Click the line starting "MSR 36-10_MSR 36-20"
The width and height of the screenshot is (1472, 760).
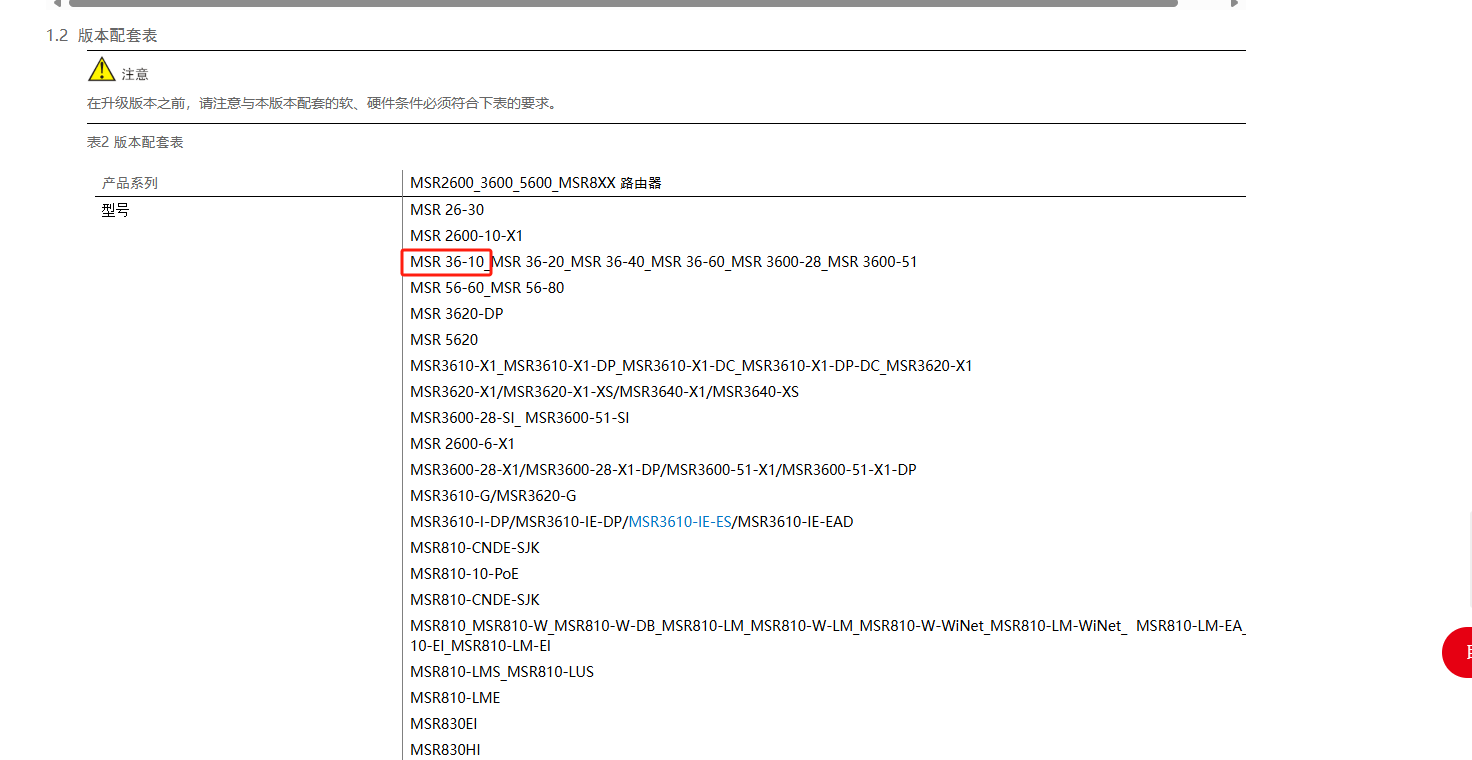[x=664, y=262]
